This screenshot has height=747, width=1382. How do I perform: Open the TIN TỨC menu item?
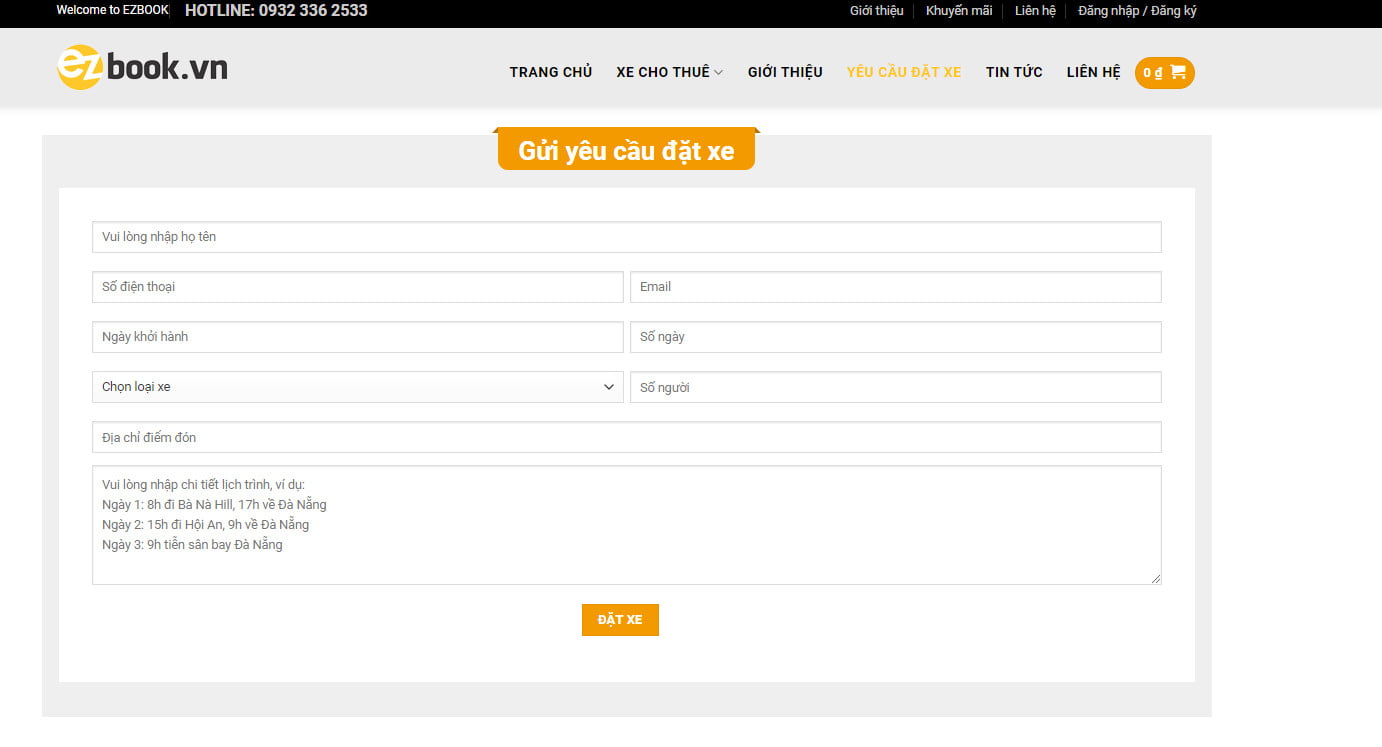click(1013, 72)
